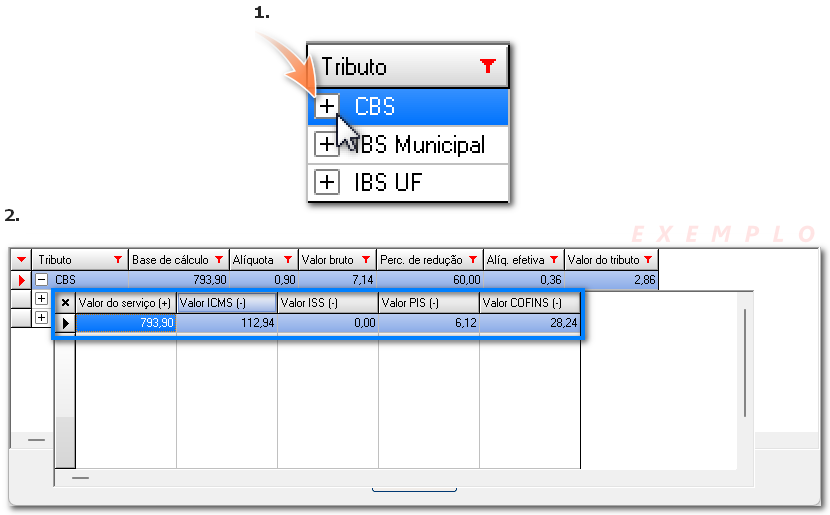Screen dimensions: 830x515
Task: Expand the IBS Municipal row
Action: coord(327,144)
